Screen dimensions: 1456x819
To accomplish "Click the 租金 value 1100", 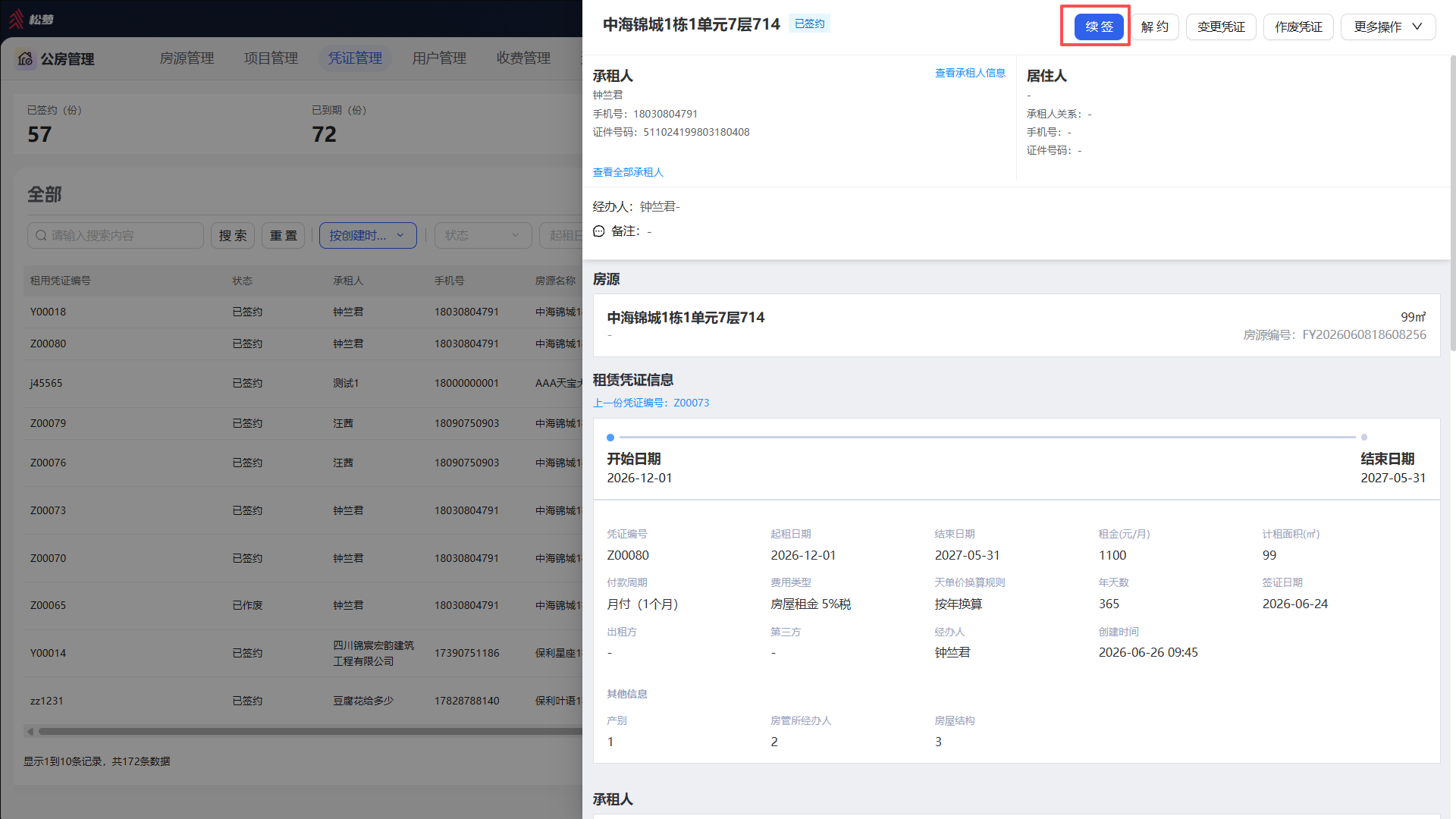I will 1112,556.
